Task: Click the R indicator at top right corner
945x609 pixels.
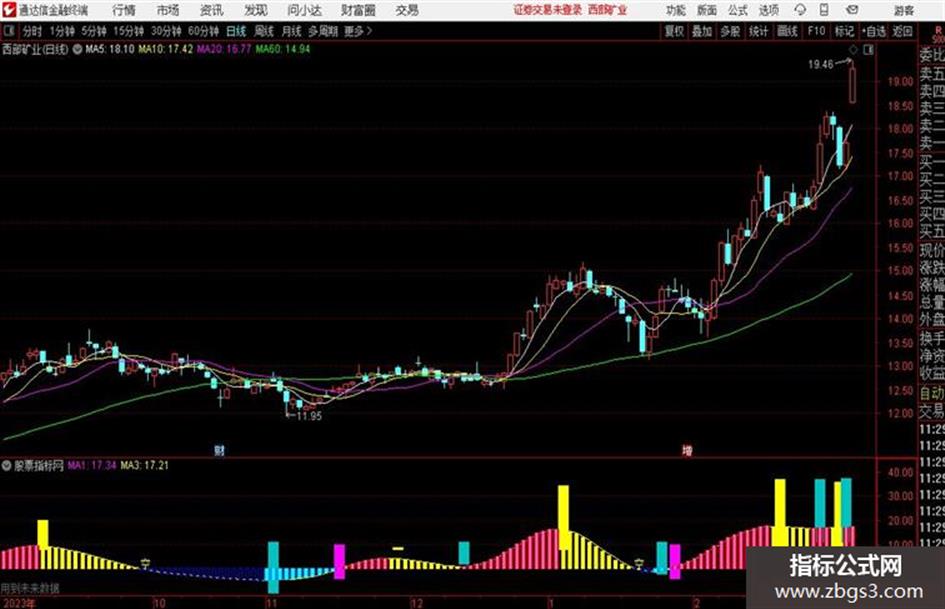Action: coord(938,31)
